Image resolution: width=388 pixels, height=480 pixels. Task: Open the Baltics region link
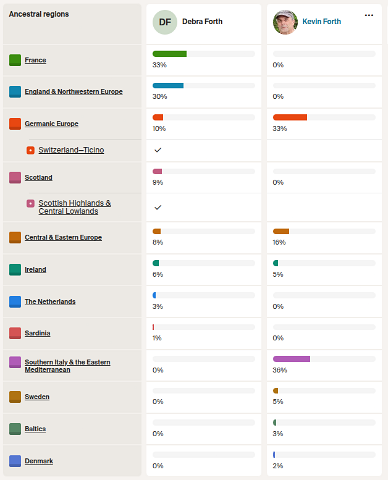coord(35,429)
